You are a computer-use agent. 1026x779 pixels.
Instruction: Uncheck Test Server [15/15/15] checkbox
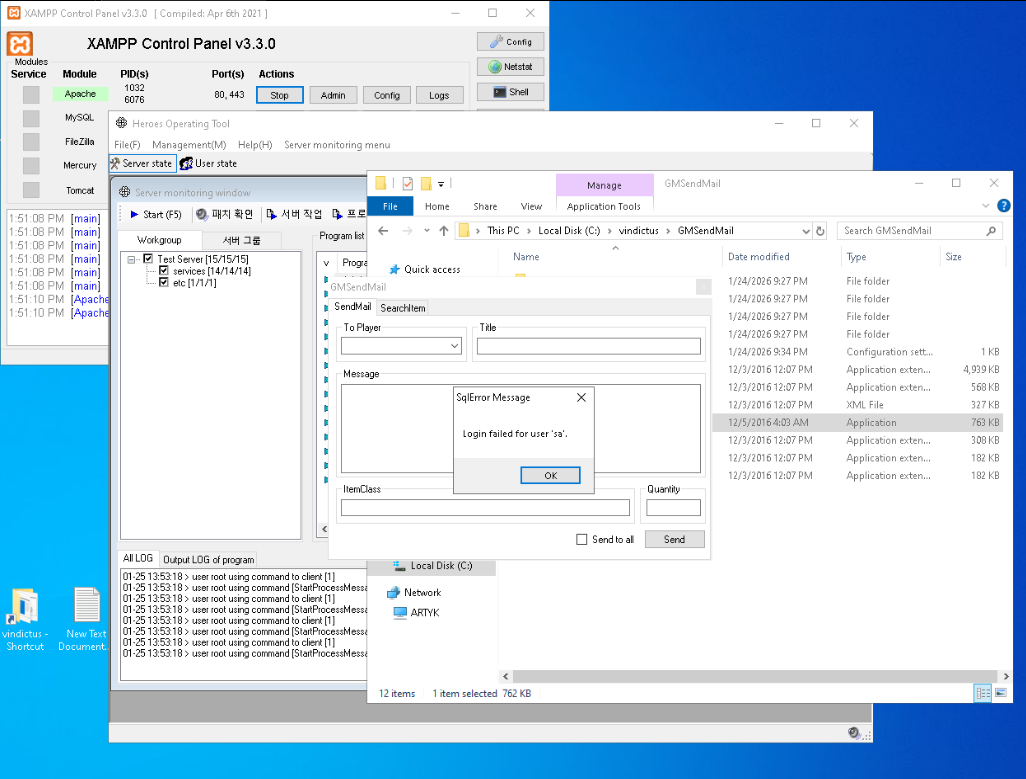pyautogui.click(x=149, y=259)
